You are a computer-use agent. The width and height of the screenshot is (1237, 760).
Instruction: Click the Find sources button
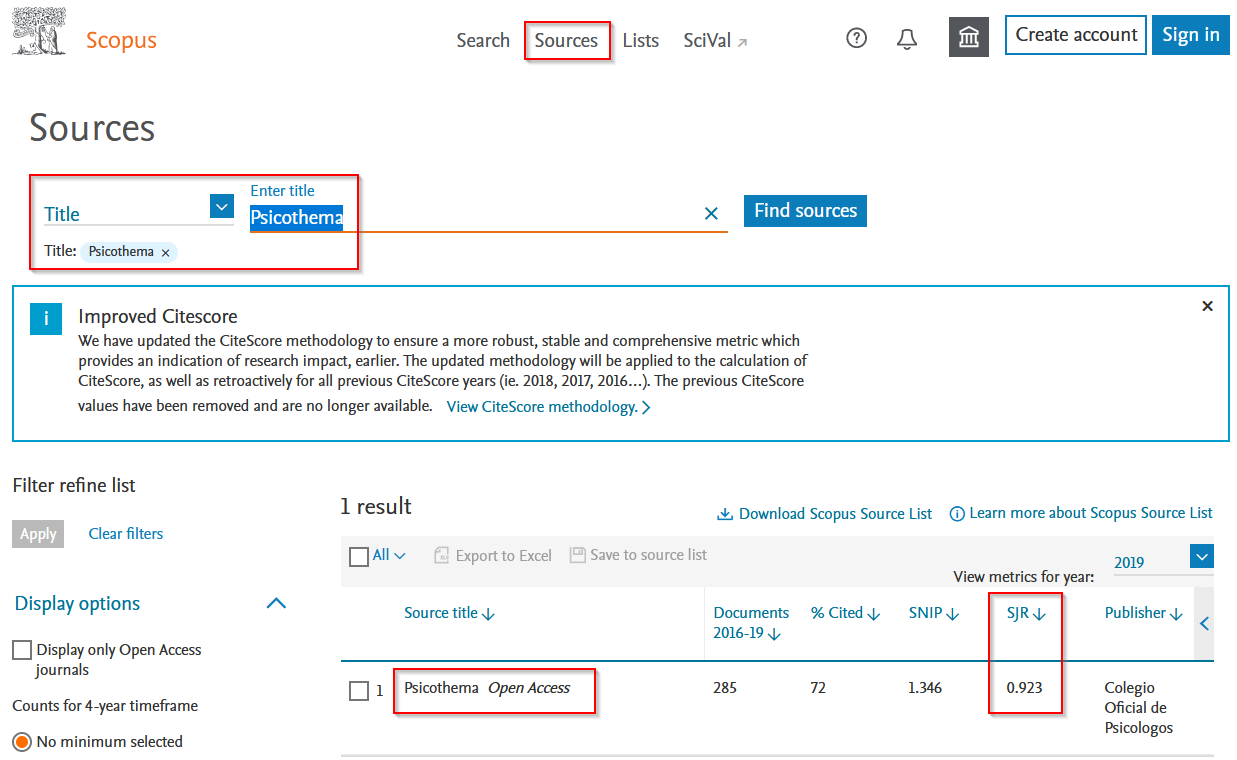805,211
